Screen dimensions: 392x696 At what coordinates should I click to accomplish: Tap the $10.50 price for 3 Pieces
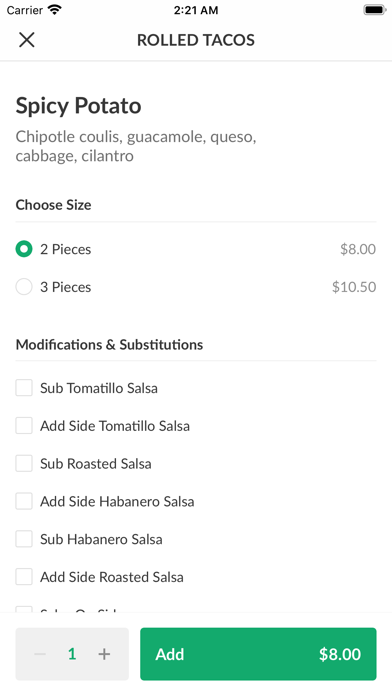pos(354,287)
